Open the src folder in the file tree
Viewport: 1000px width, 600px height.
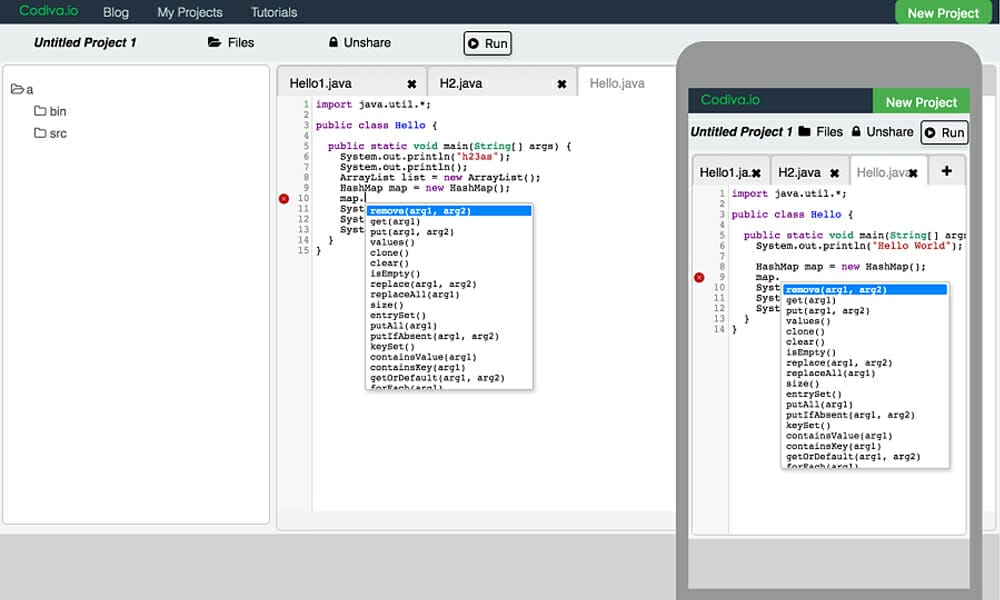pyautogui.click(x=49, y=133)
